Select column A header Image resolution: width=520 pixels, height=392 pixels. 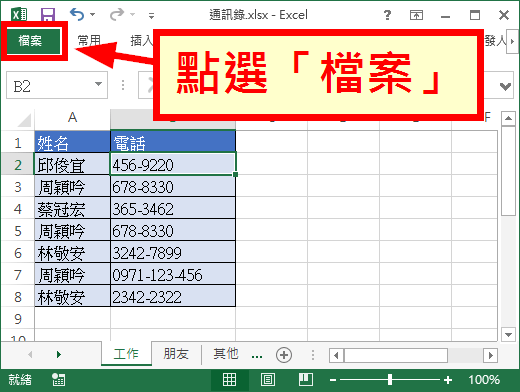point(72,117)
